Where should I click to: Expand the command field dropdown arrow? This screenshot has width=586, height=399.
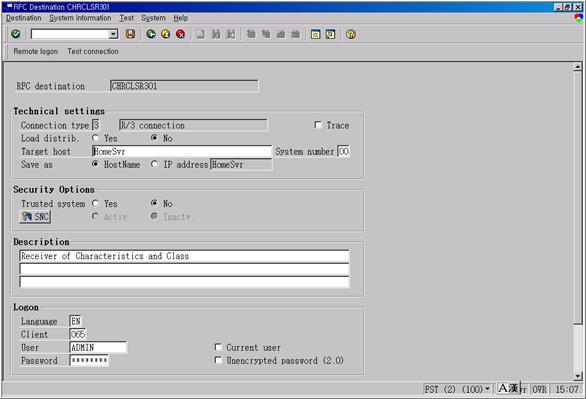pos(113,34)
